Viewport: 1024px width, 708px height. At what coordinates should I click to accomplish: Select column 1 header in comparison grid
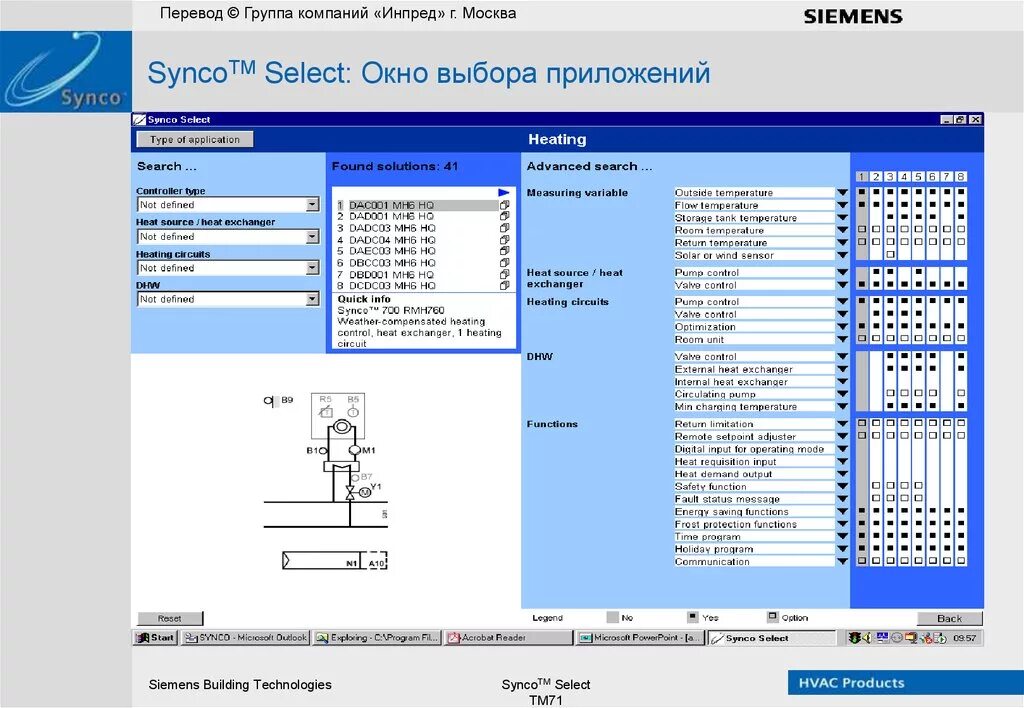(x=862, y=177)
